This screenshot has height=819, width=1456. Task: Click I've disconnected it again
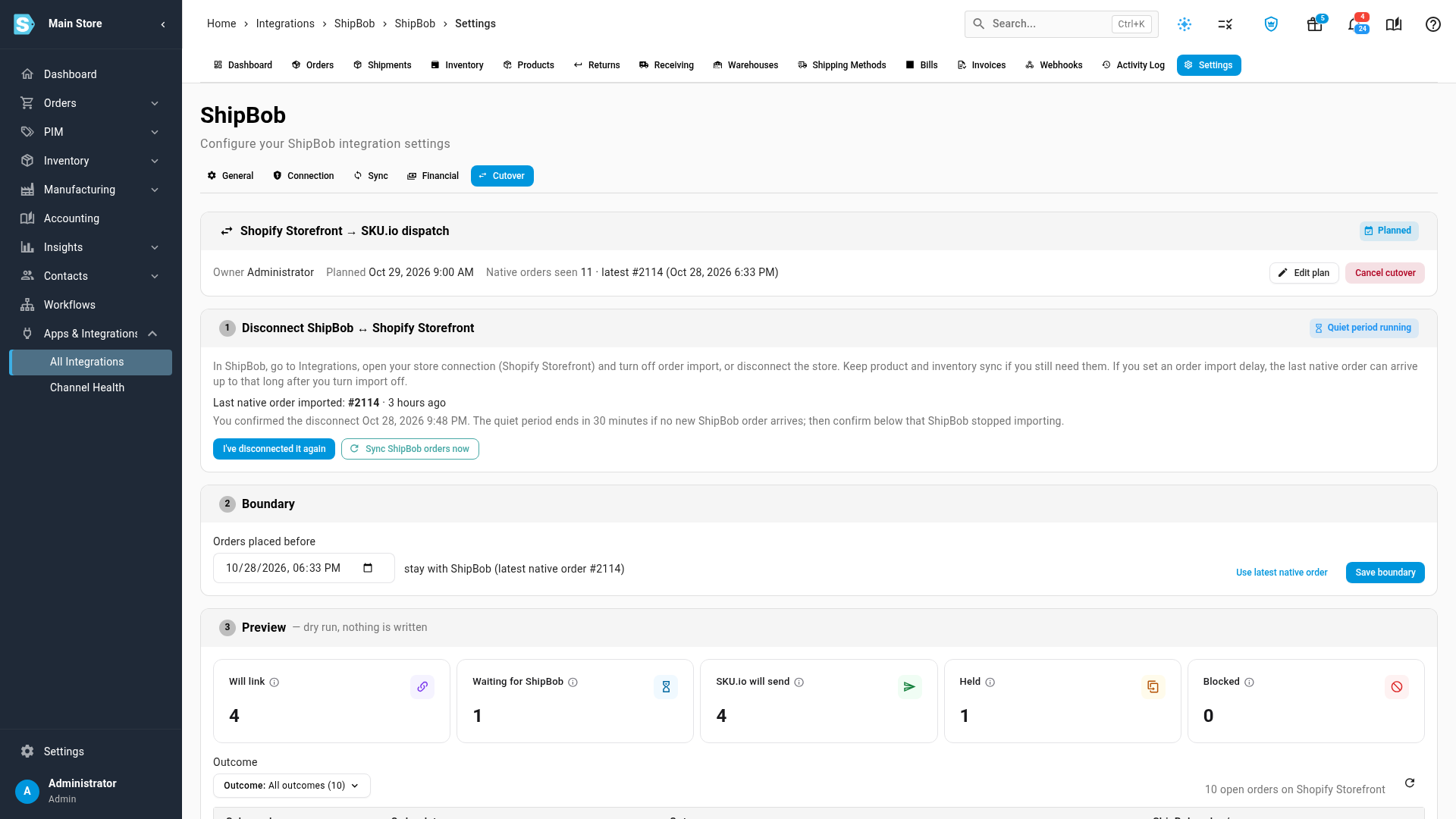[274, 449]
